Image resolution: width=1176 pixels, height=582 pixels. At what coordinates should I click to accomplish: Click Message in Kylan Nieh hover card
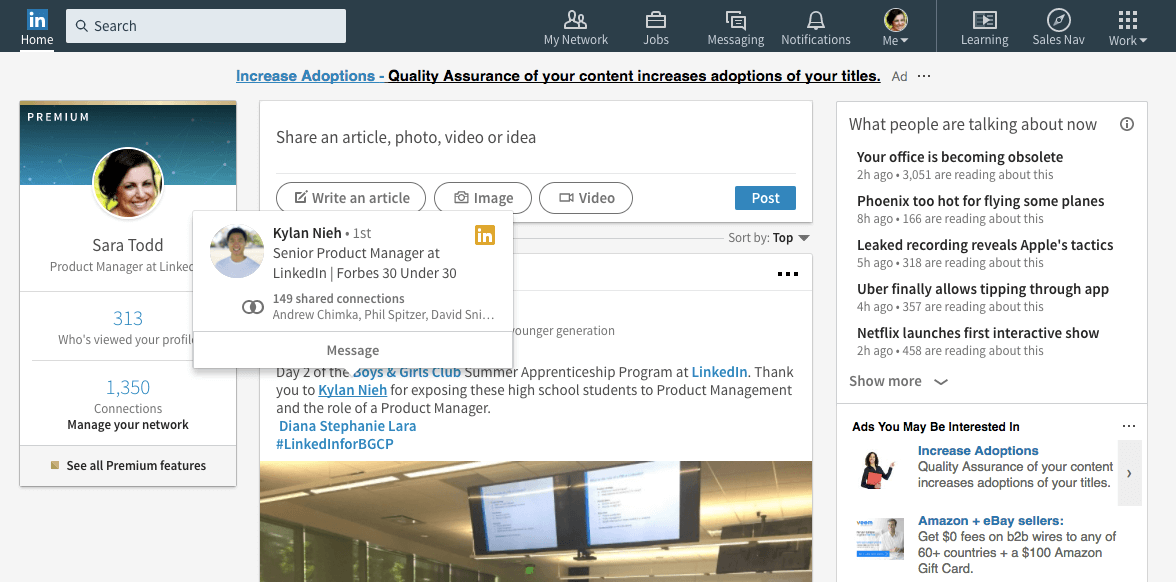[352, 351]
